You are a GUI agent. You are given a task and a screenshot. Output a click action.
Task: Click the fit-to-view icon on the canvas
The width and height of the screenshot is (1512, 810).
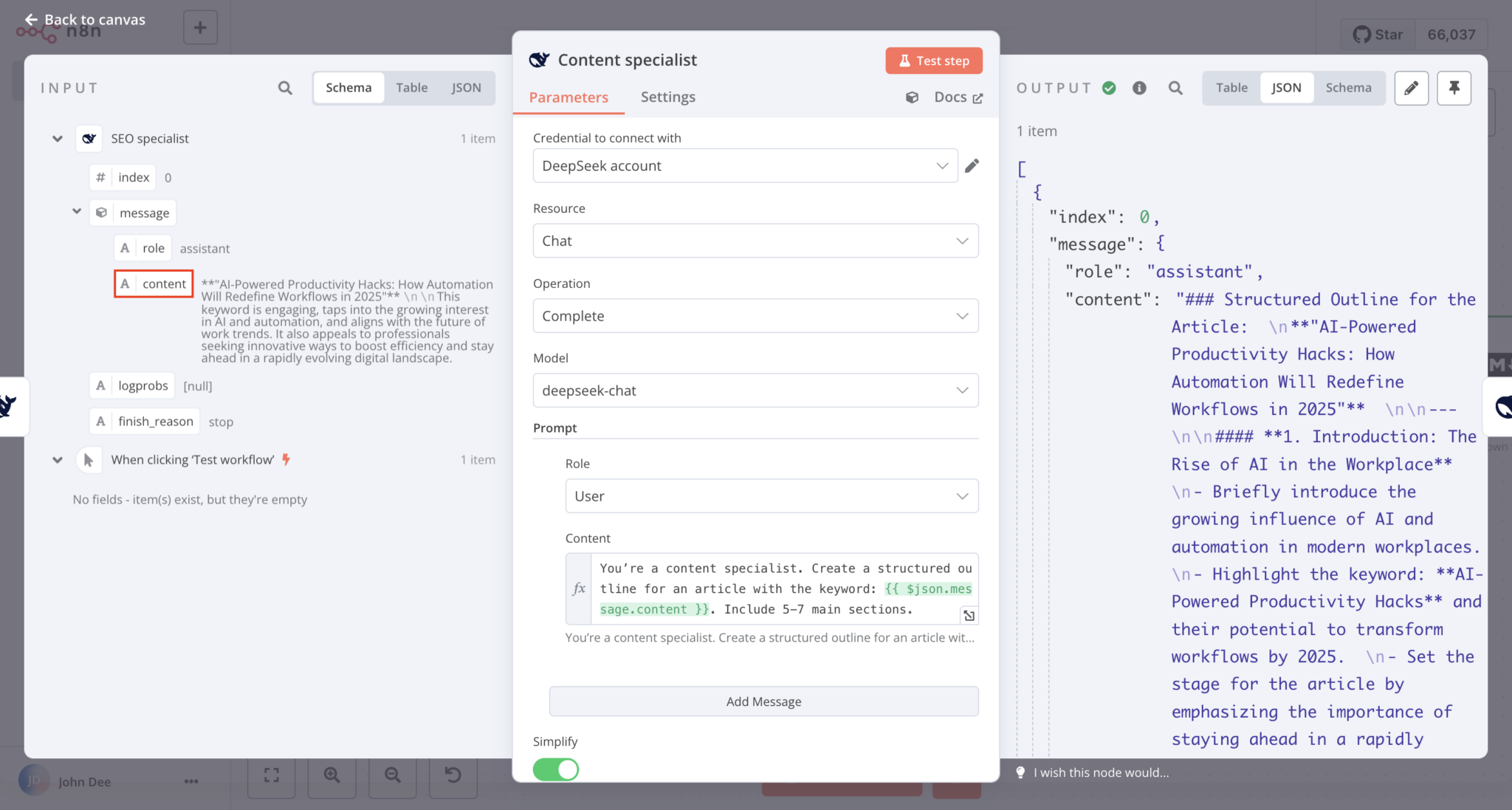pyautogui.click(x=271, y=775)
